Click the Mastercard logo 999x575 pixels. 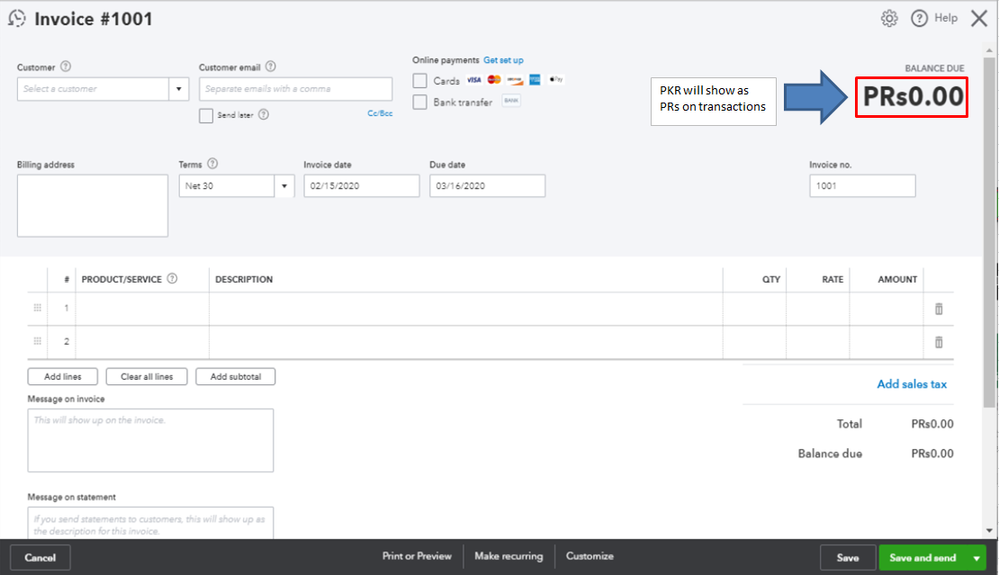click(x=494, y=80)
